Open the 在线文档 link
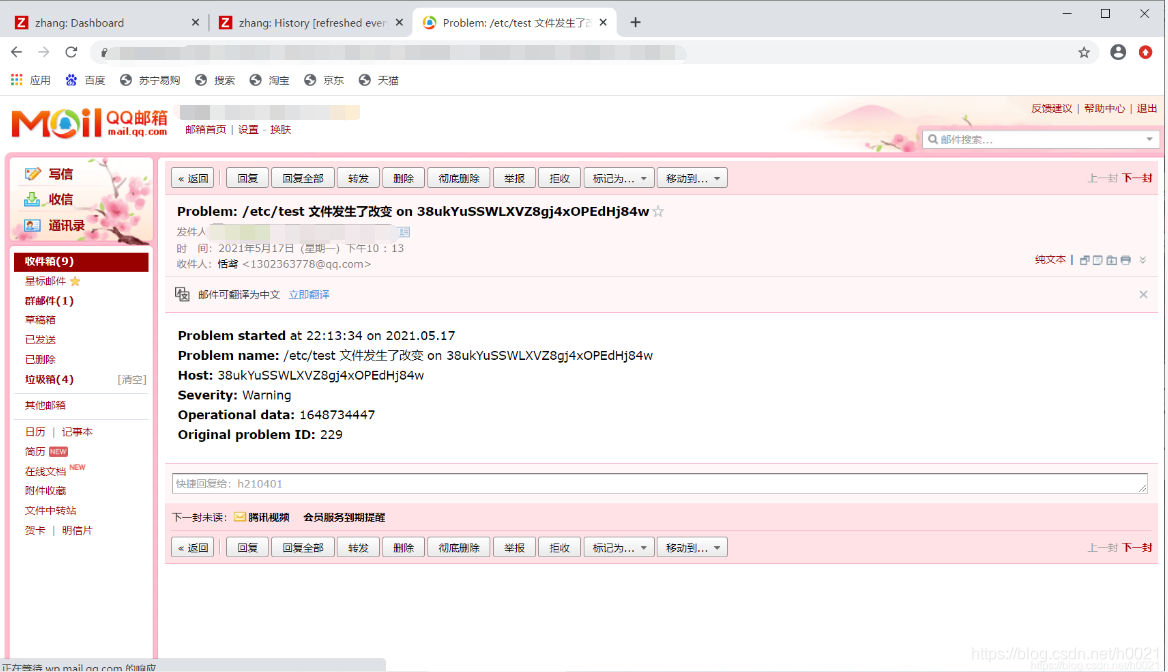The height and width of the screenshot is (672, 1168). pos(45,471)
